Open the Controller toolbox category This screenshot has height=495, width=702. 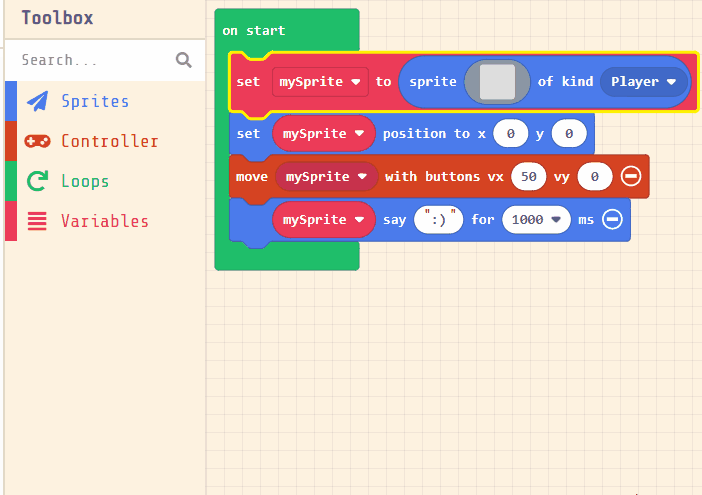coord(105,141)
